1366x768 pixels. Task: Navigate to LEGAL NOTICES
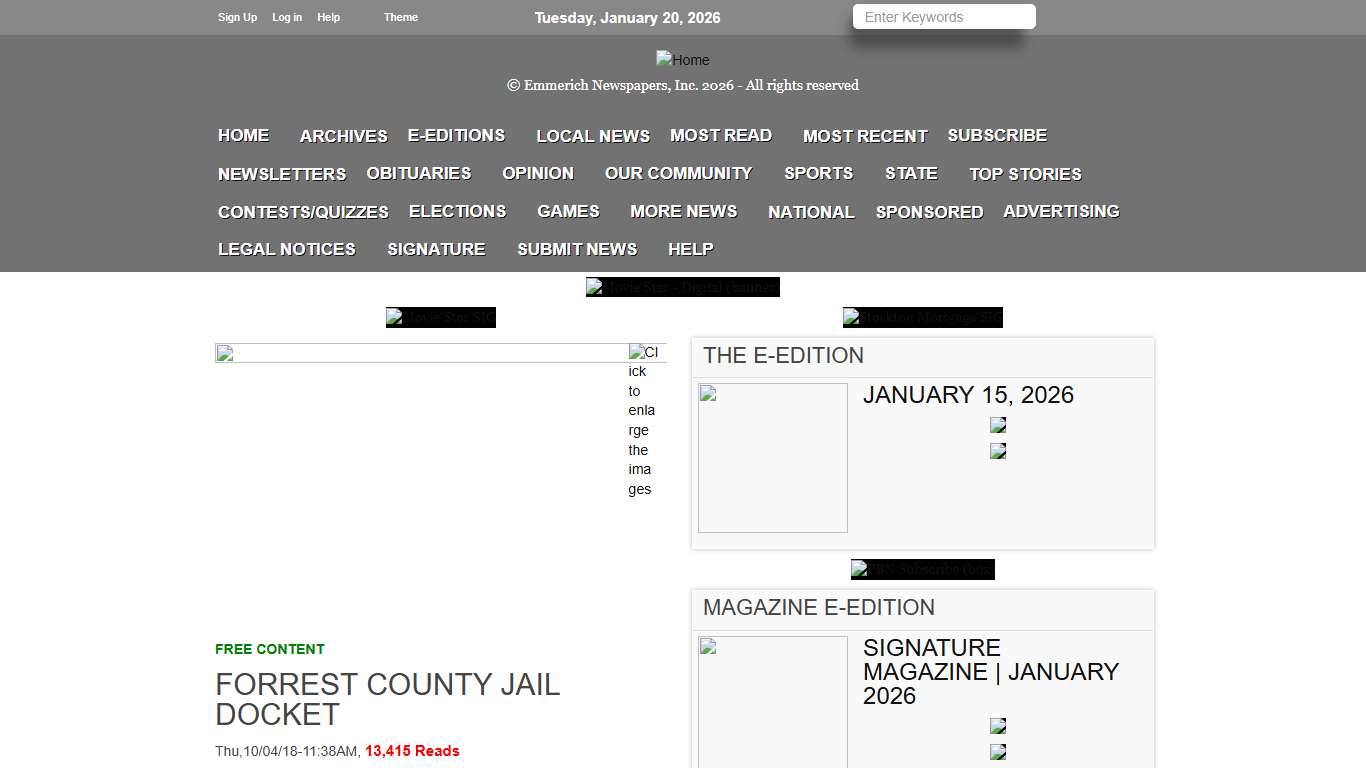pyautogui.click(x=286, y=249)
